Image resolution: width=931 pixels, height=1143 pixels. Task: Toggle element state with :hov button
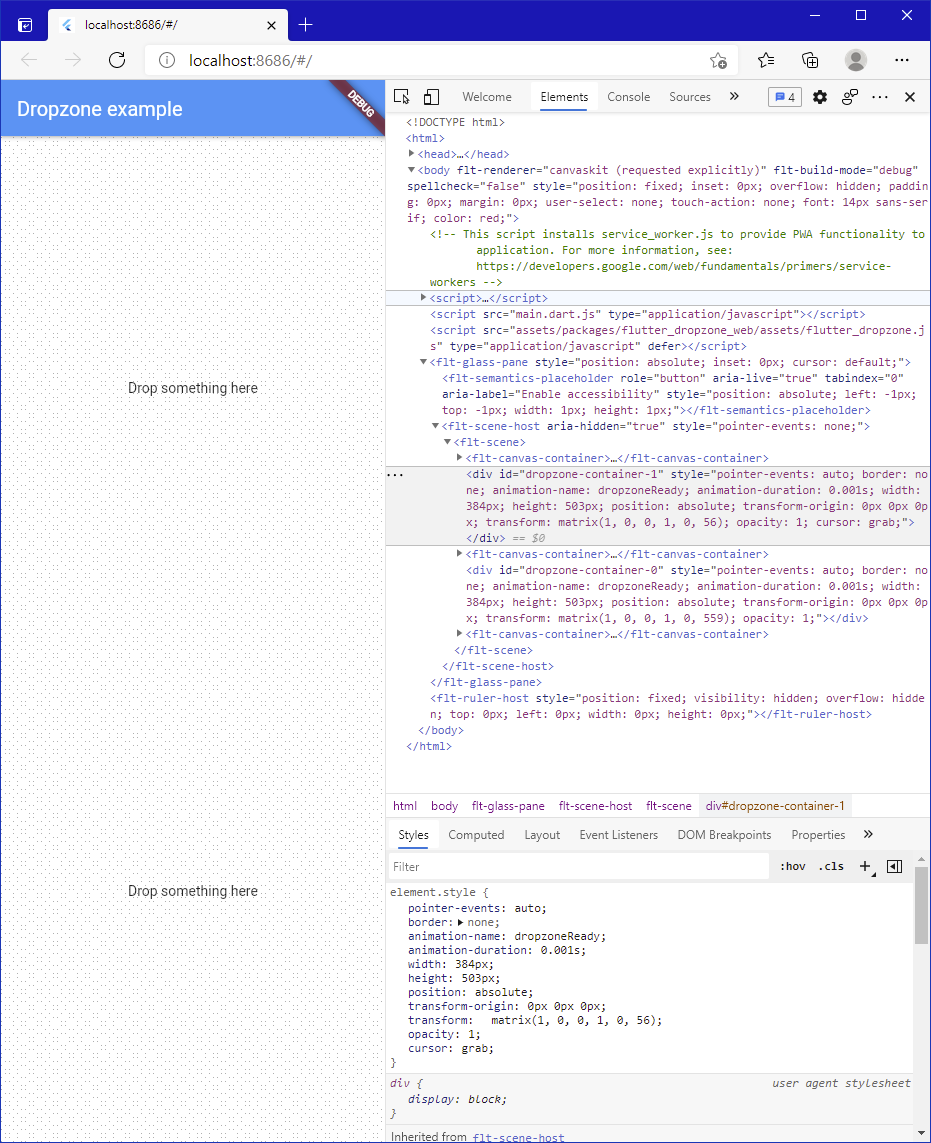pos(792,866)
